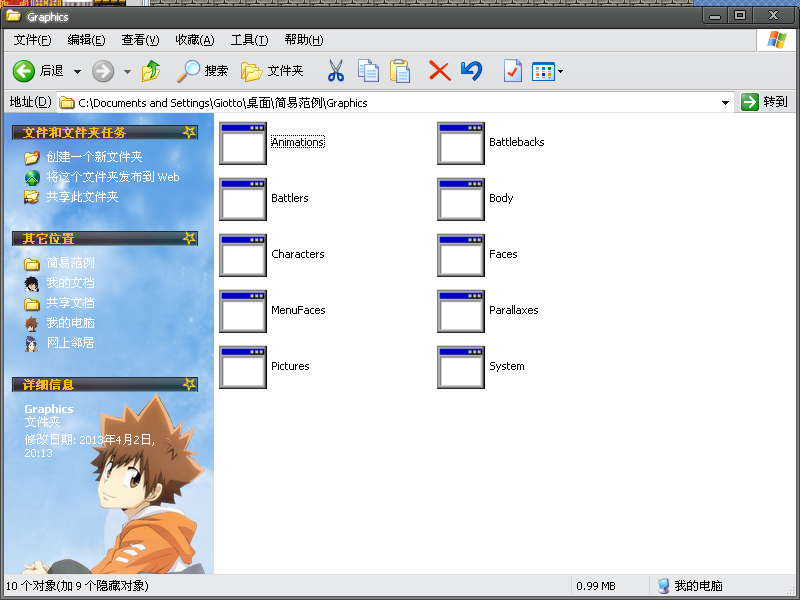The image size is (800, 600).
Task: Select the Battlers folder icon
Action: 243,199
